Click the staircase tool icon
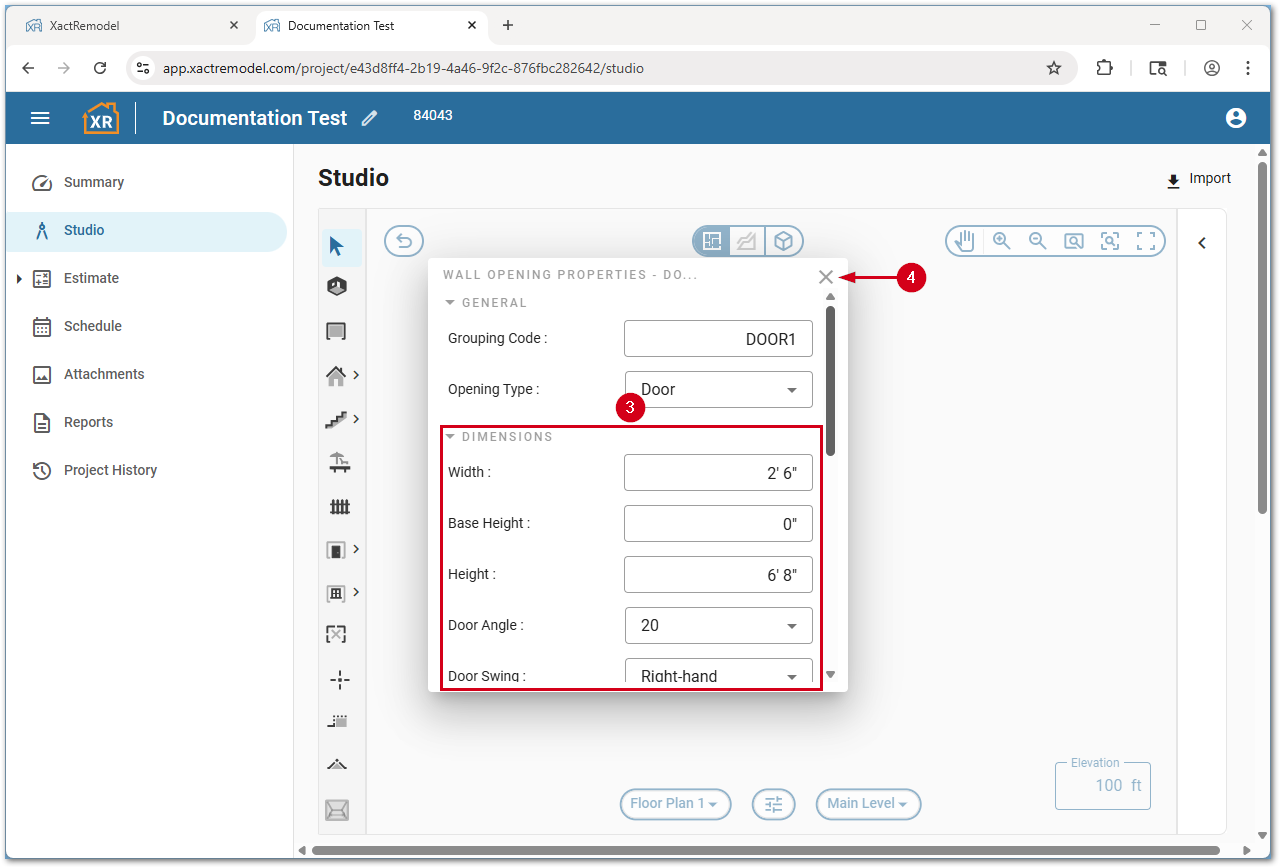 pos(336,420)
